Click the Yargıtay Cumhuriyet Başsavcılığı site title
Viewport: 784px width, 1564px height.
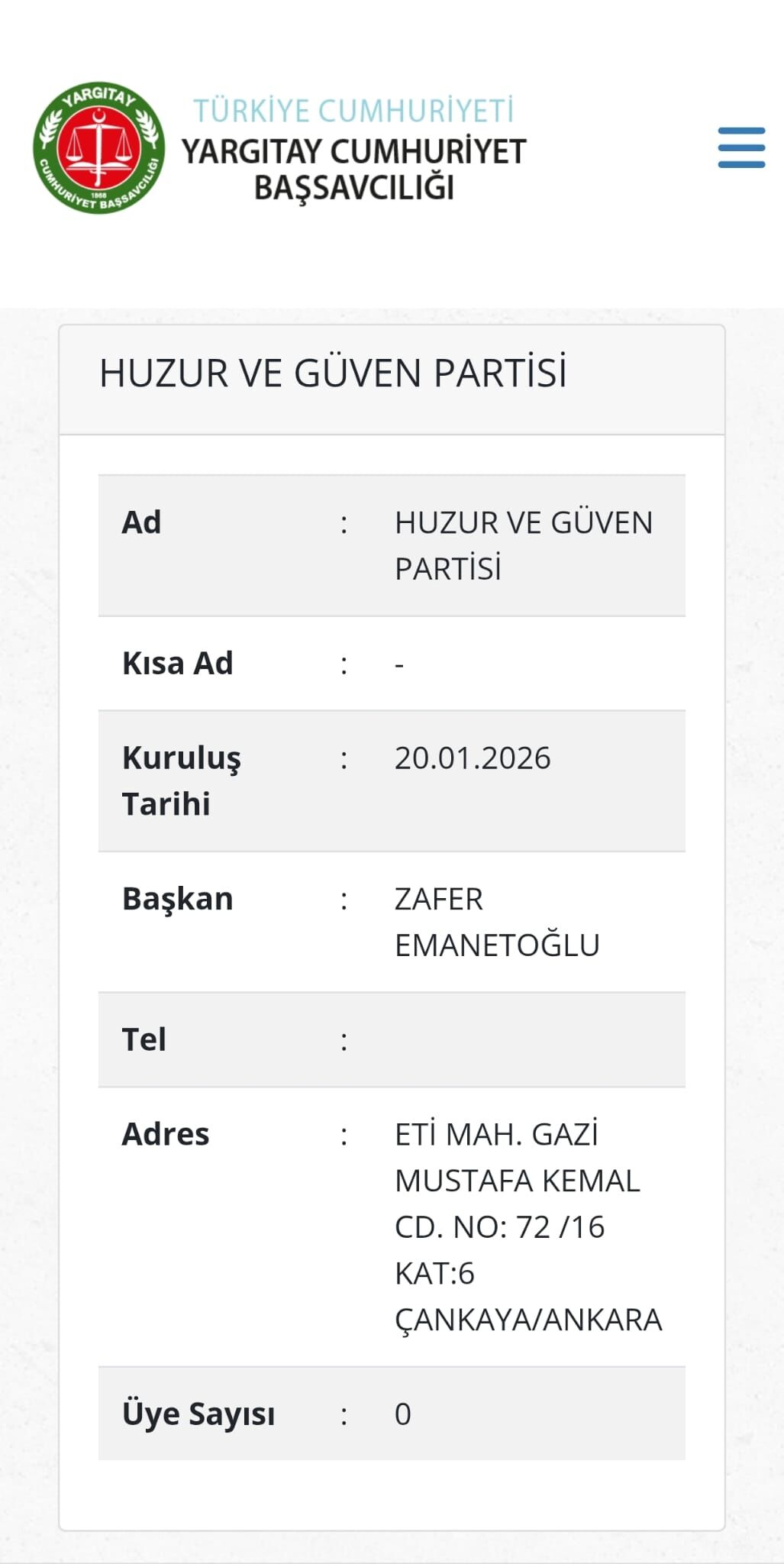pyautogui.click(x=353, y=169)
